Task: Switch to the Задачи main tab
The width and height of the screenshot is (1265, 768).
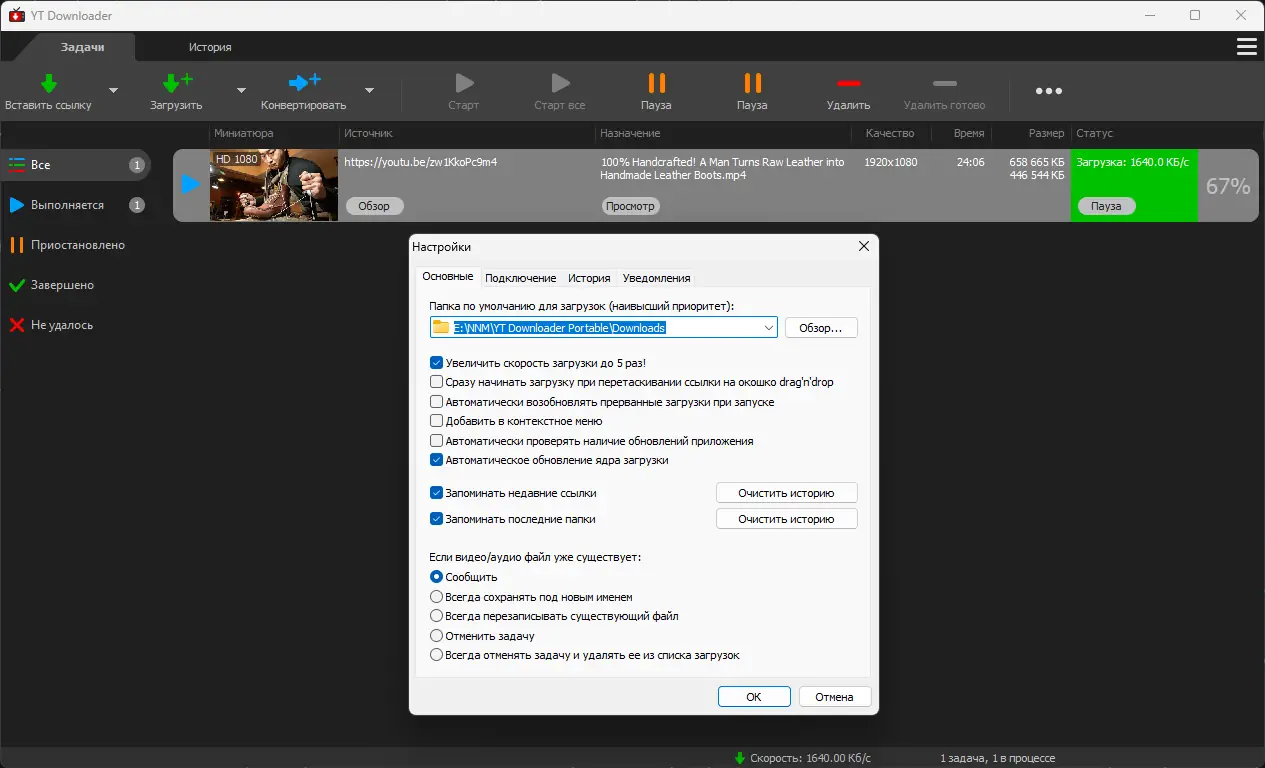Action: (x=82, y=47)
